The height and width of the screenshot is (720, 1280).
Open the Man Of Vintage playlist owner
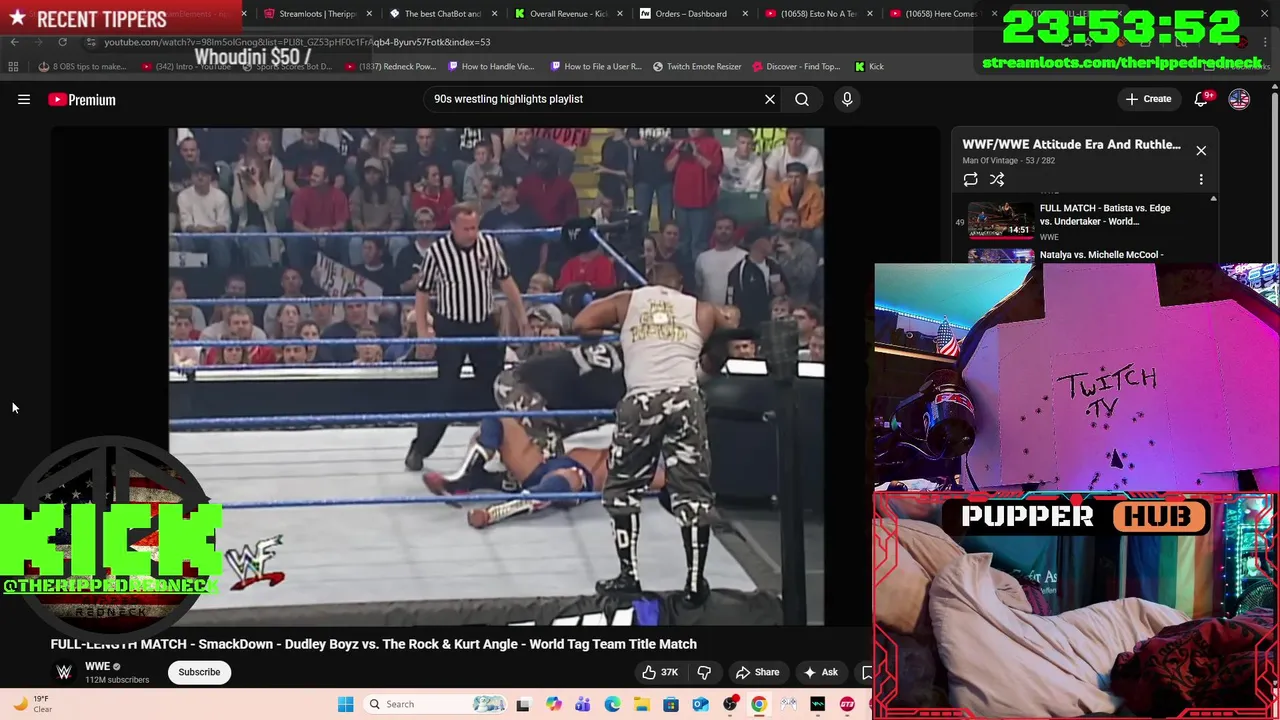pyautogui.click(x=990, y=160)
